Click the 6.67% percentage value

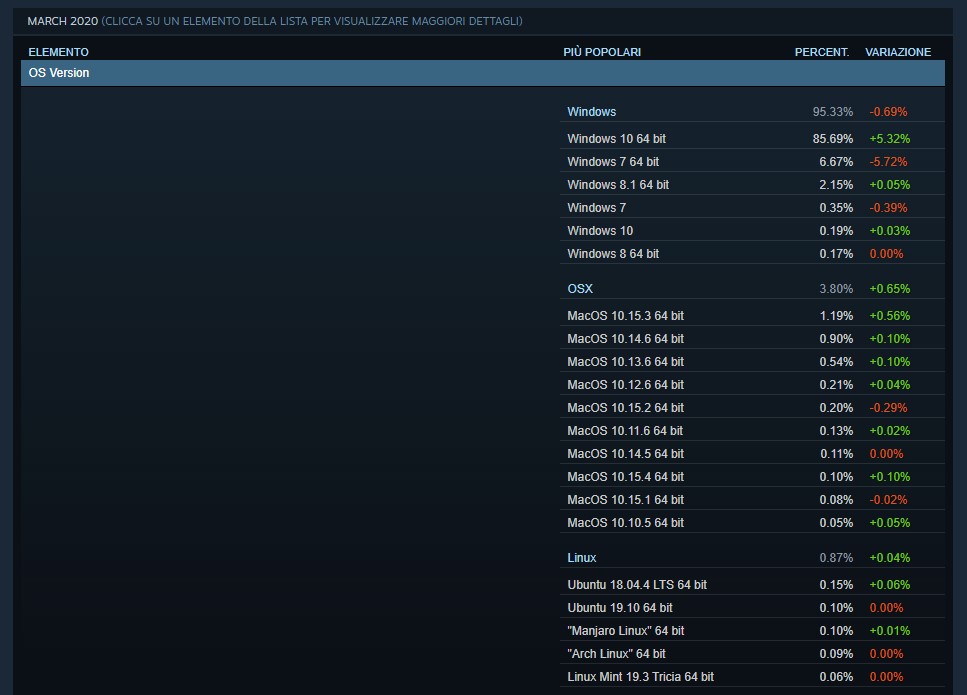coord(836,162)
